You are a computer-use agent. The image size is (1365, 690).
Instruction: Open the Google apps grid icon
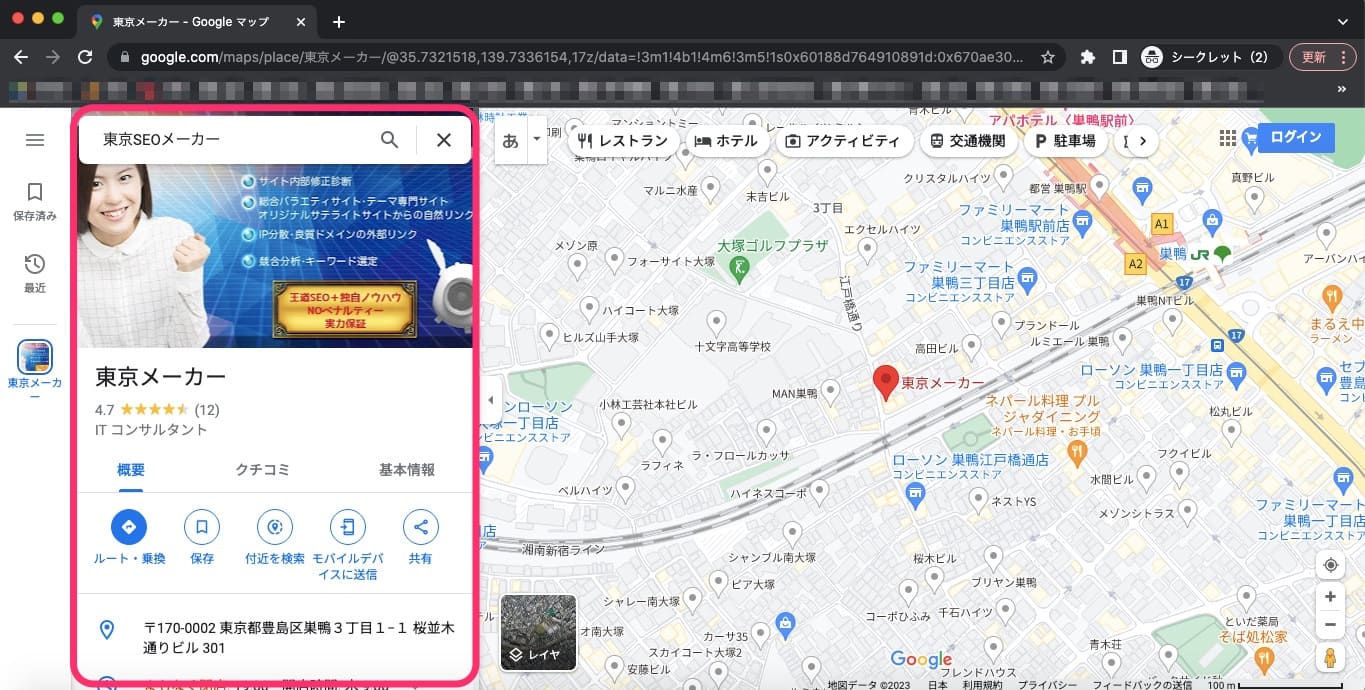click(x=1228, y=138)
